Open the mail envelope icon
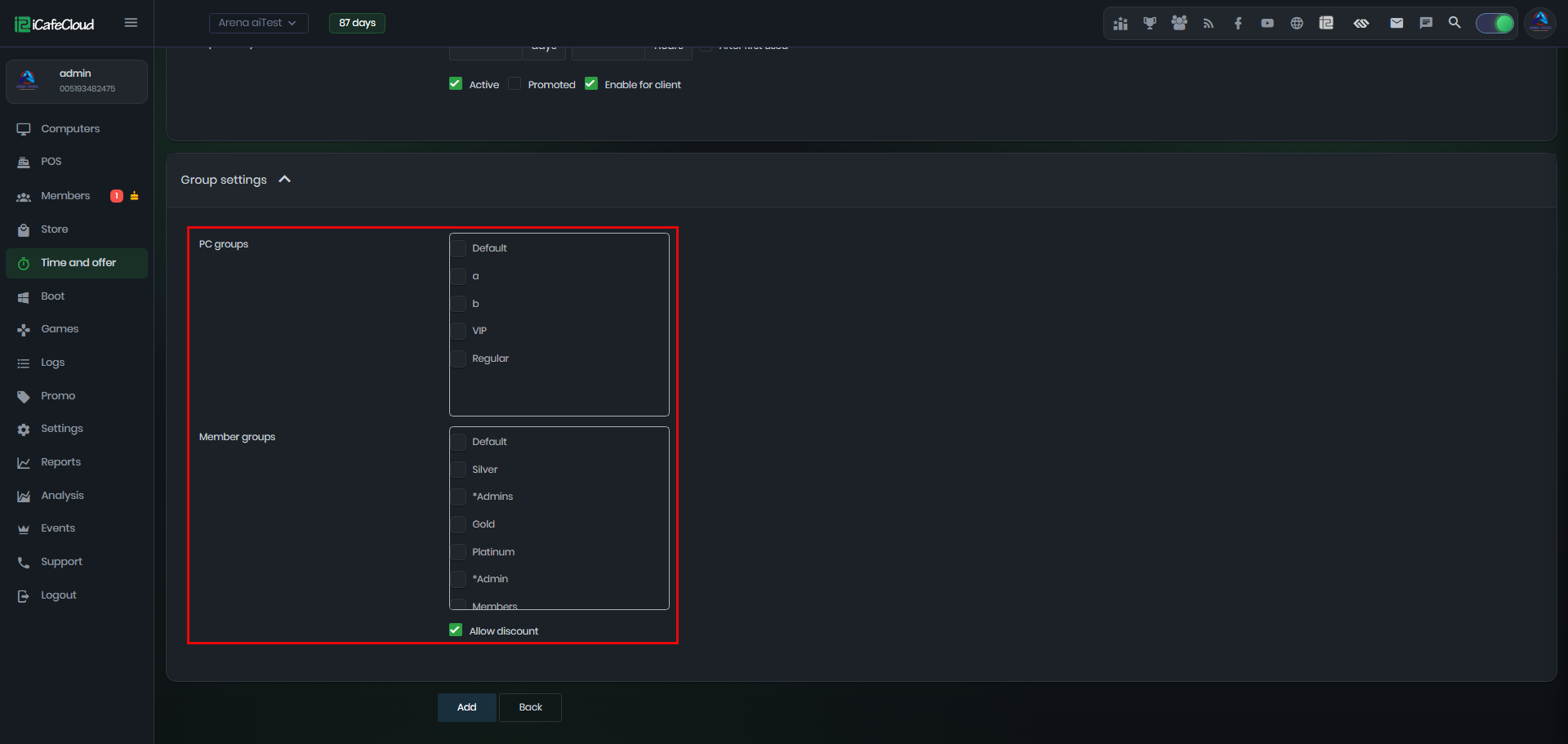 click(x=1396, y=23)
